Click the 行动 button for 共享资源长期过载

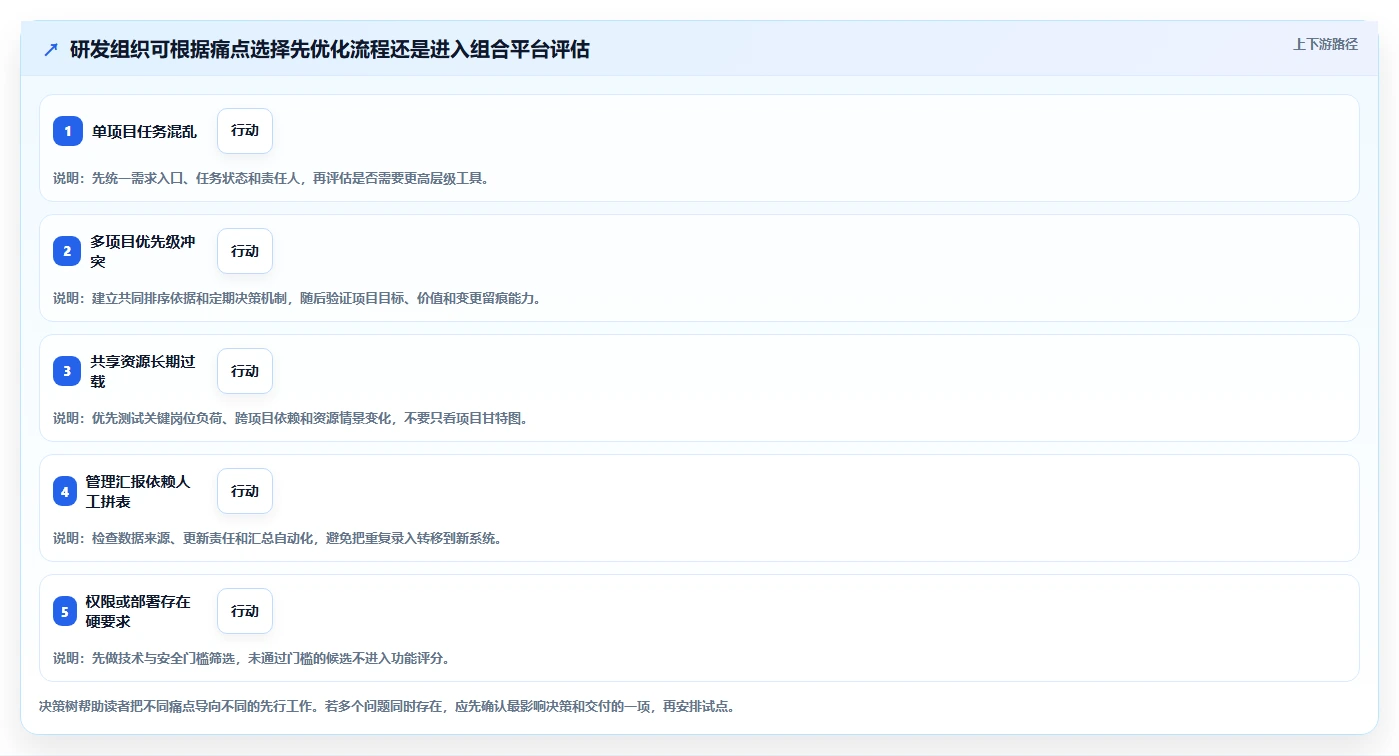[245, 371]
